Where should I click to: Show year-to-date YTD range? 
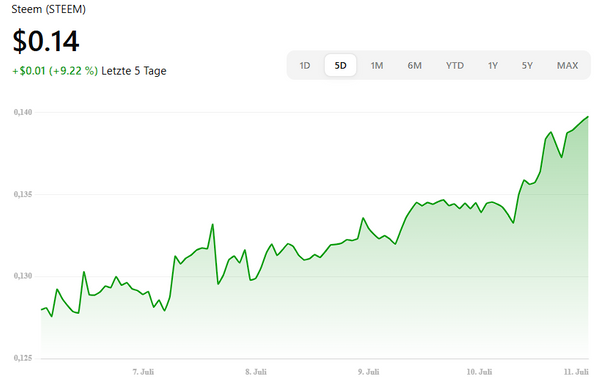pyautogui.click(x=455, y=66)
